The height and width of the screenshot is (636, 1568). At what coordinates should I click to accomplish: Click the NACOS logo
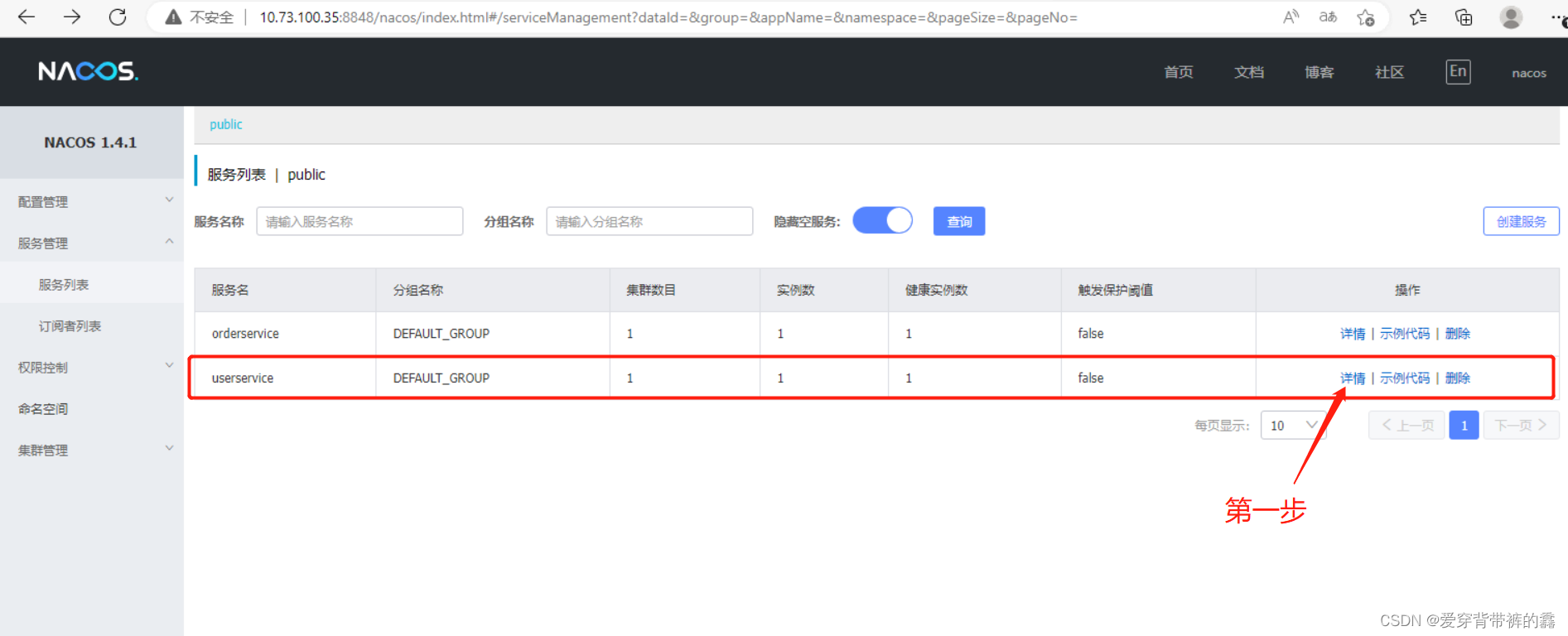[88, 71]
